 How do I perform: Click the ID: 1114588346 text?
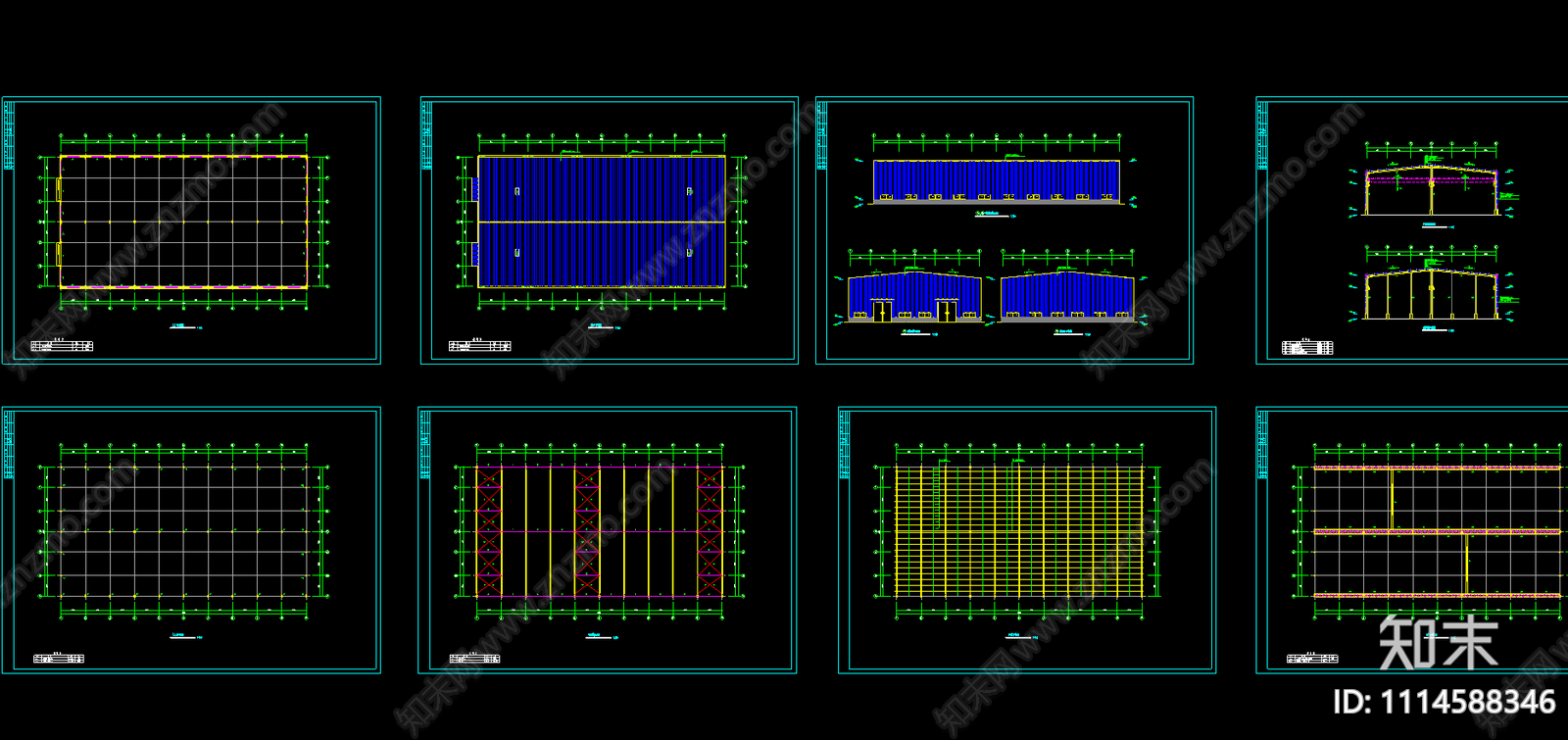[1444, 702]
